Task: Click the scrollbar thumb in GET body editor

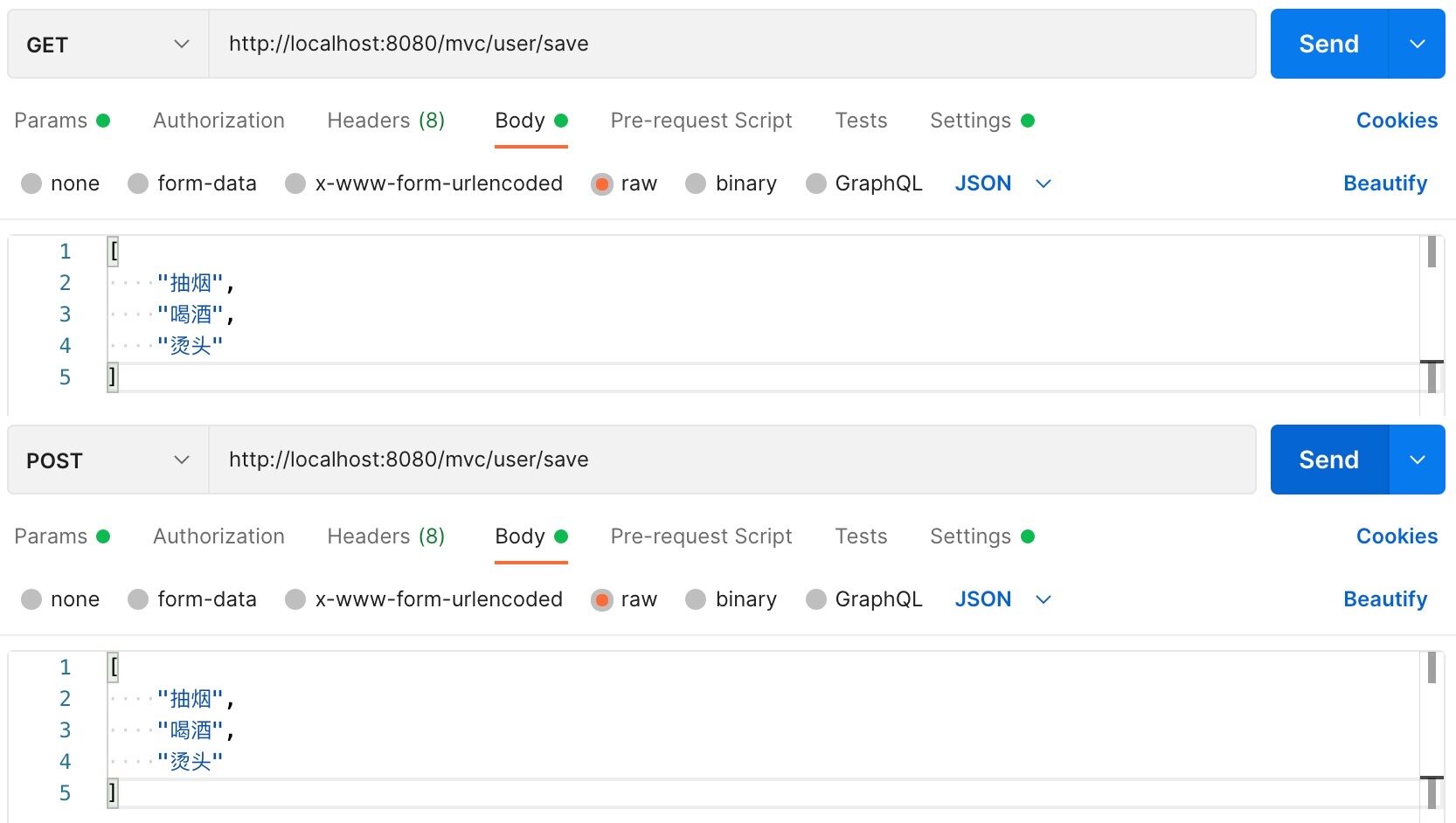Action: point(1432,252)
